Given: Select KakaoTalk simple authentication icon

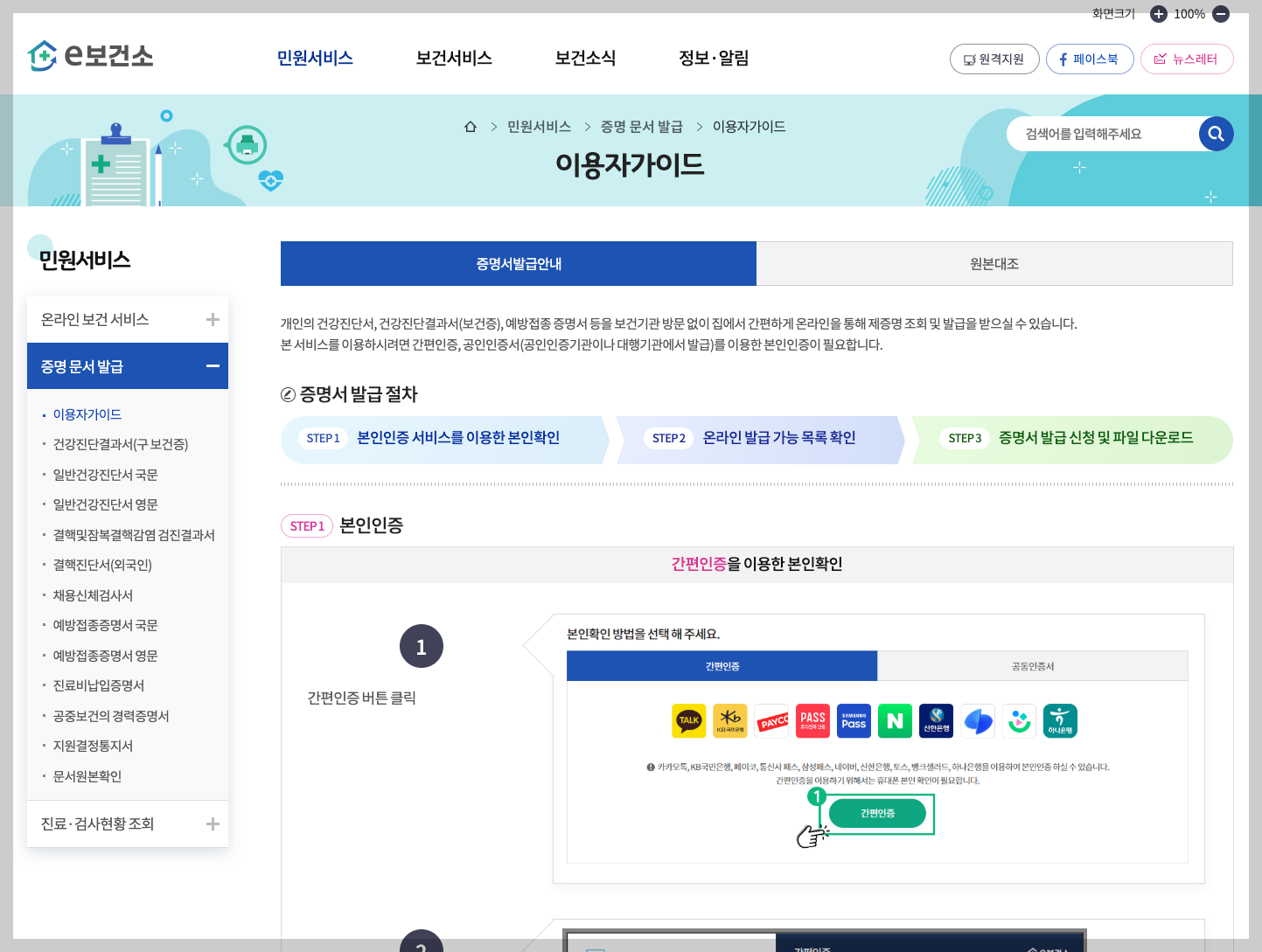Looking at the screenshot, I should [689, 720].
